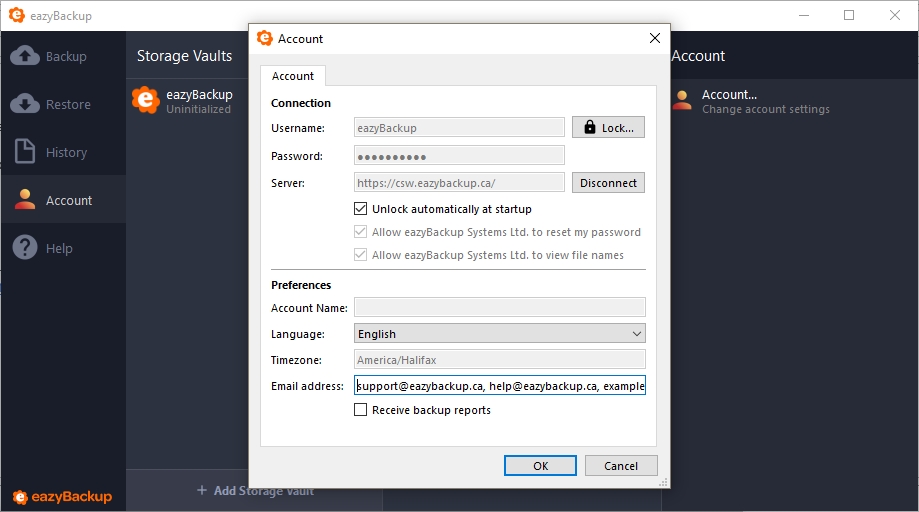Click the Account dialog title logo icon

click(265, 38)
